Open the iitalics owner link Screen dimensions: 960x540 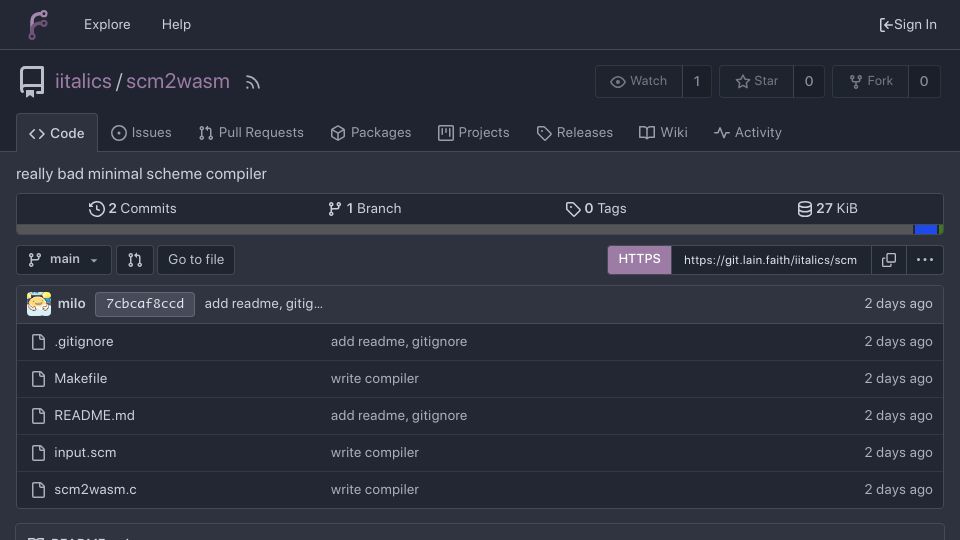tap(83, 81)
